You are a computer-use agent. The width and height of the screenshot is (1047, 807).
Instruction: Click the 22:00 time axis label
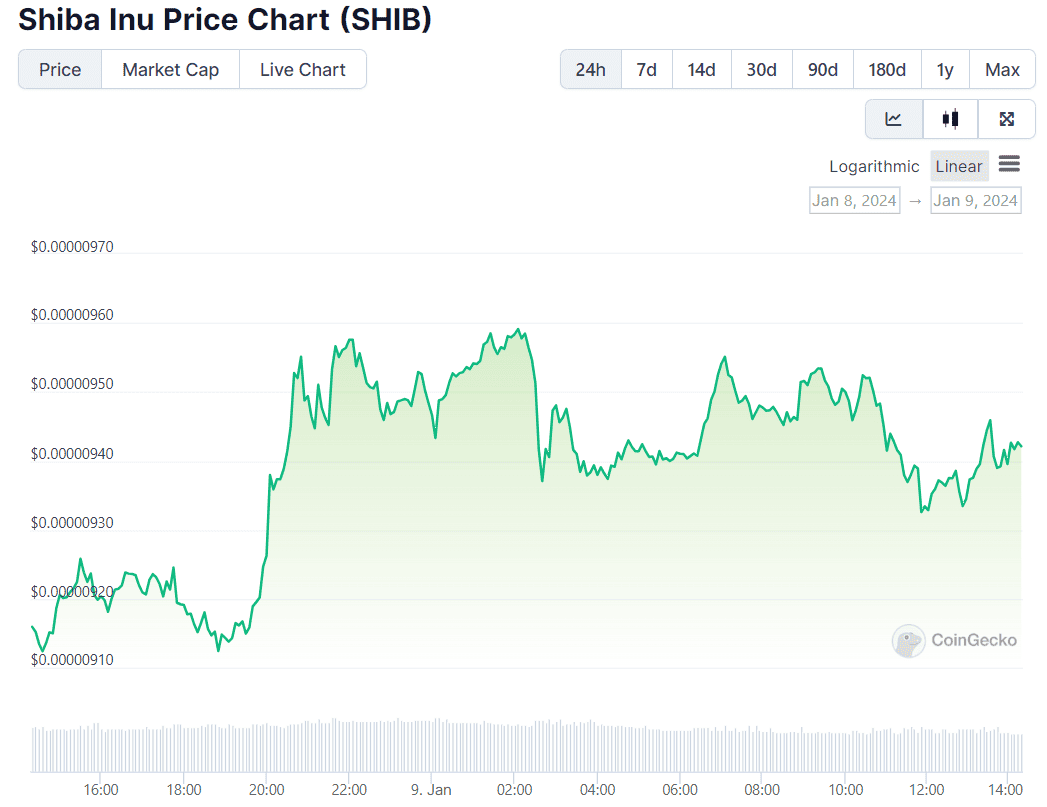pyautogui.click(x=349, y=790)
